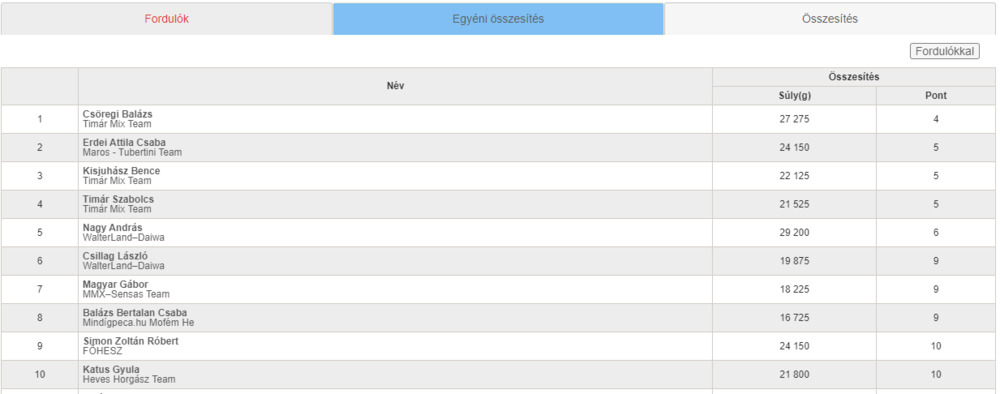The image size is (1000, 394).
Task: Switch to the Fordulók tab
Action: pyautogui.click(x=166, y=19)
